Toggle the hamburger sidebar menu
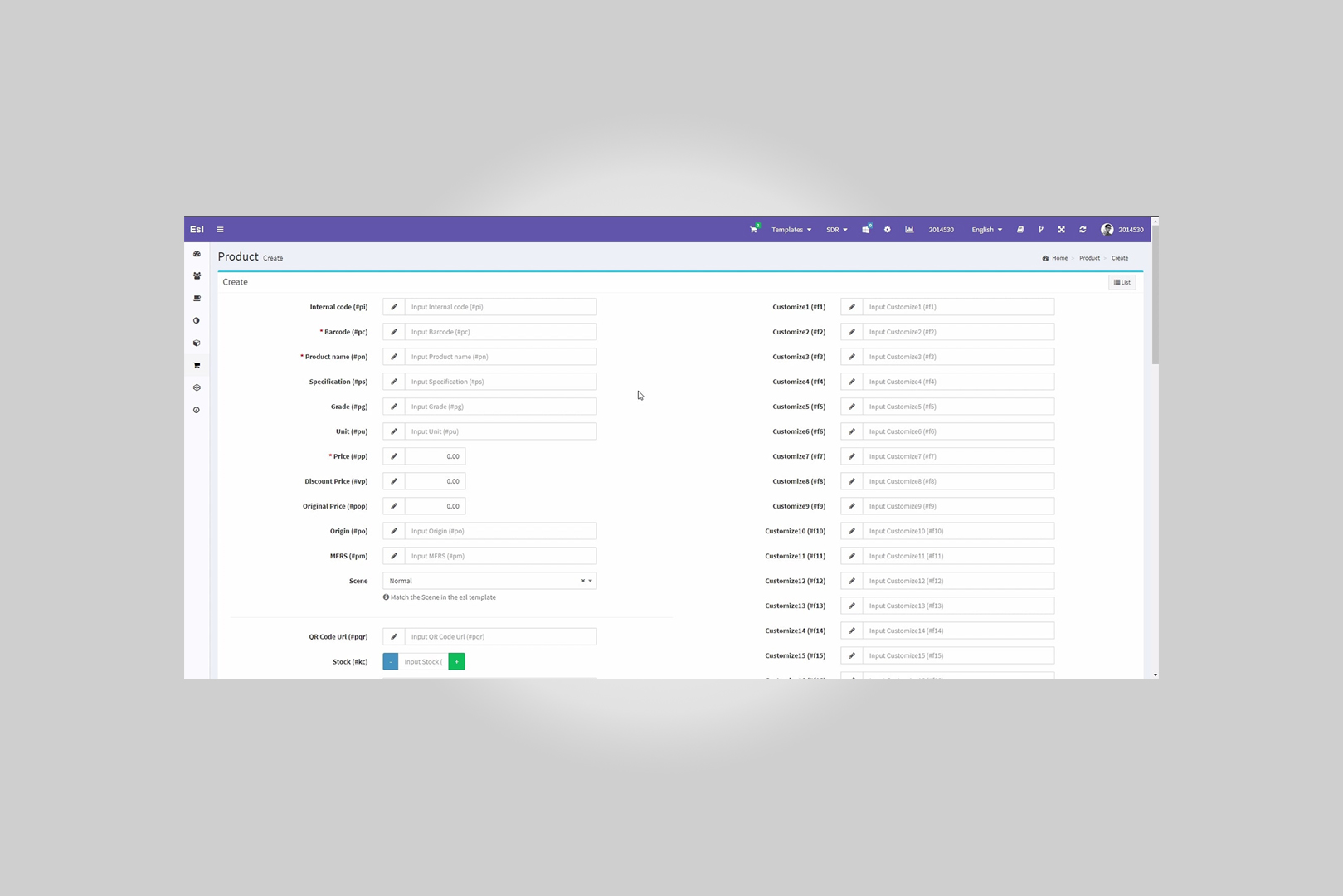Screen dimensions: 1343x896 click(220, 230)
